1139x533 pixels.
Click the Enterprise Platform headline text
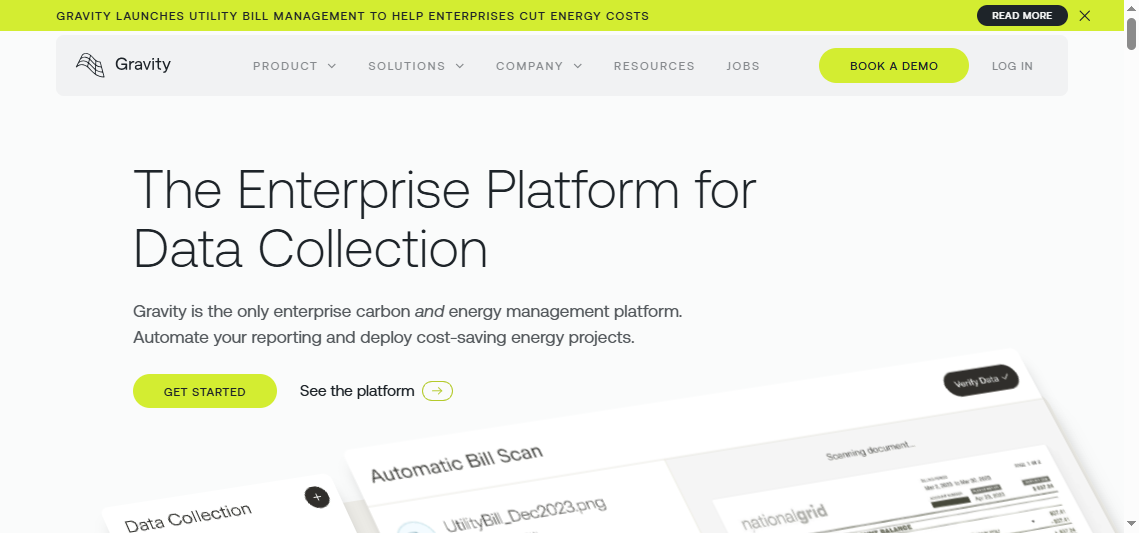[x=445, y=219]
